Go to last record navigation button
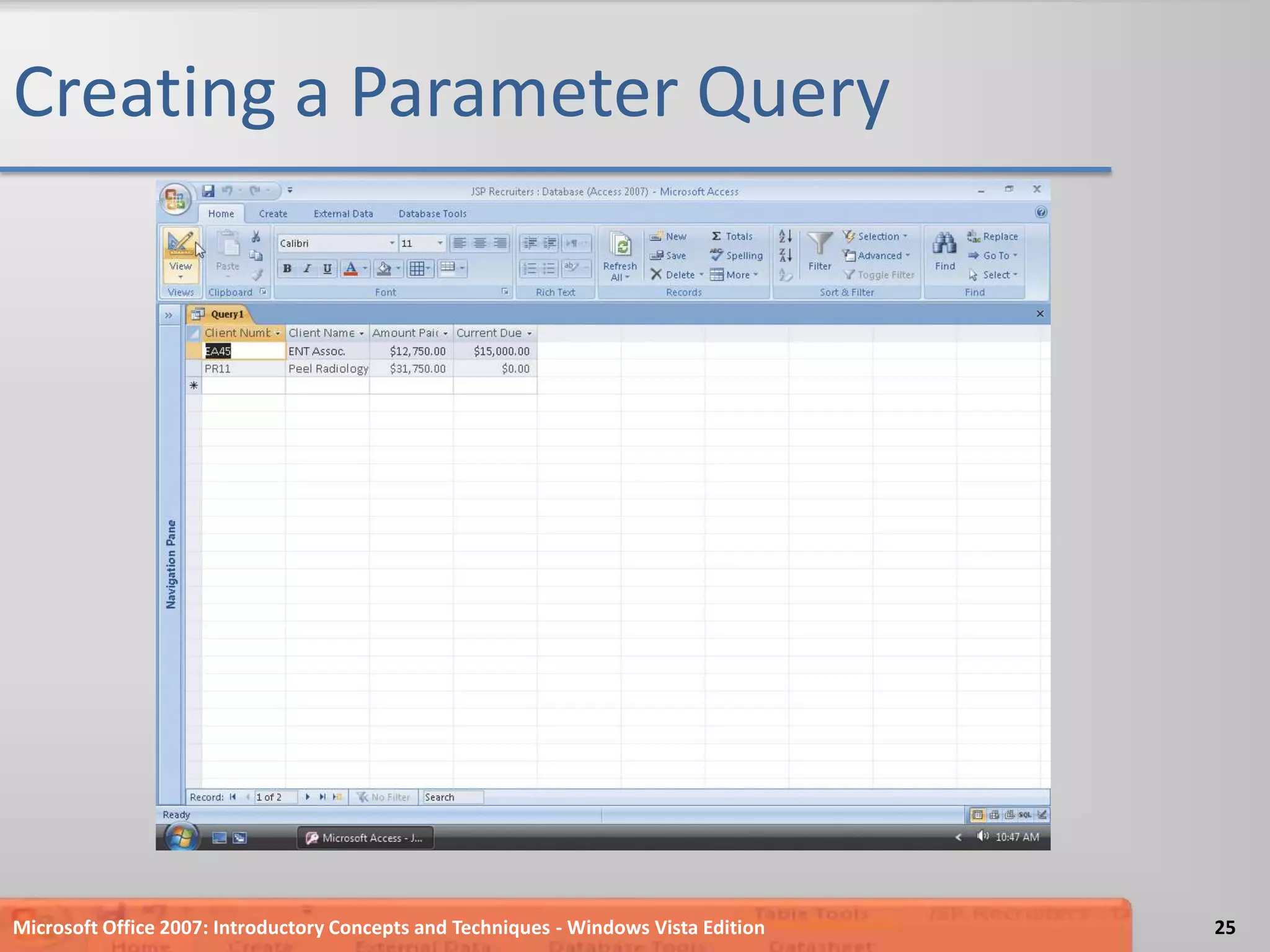 click(322, 797)
